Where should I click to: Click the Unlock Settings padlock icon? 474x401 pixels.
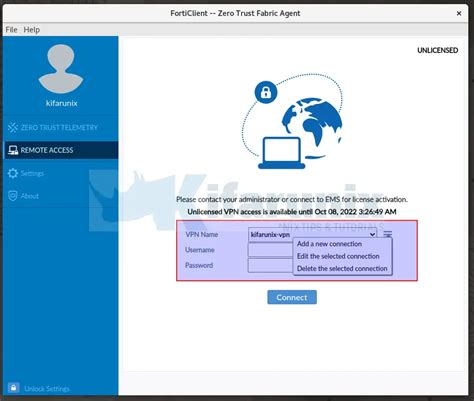13,388
